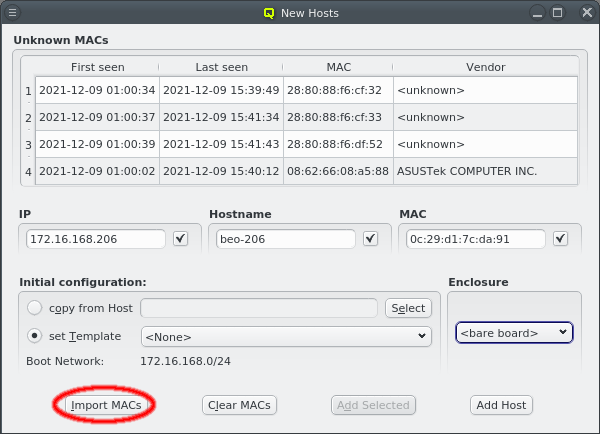Click last seen cell 2021-12-09 15:41:43
Screen dimensions: 600x434
point(221,144)
